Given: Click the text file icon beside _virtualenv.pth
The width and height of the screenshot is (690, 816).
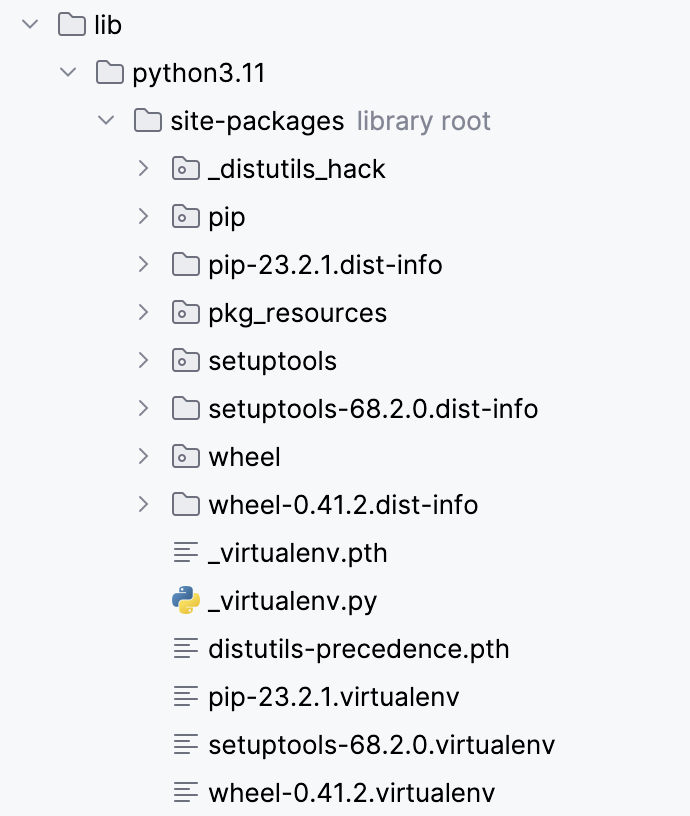Looking at the screenshot, I should tap(186, 553).
